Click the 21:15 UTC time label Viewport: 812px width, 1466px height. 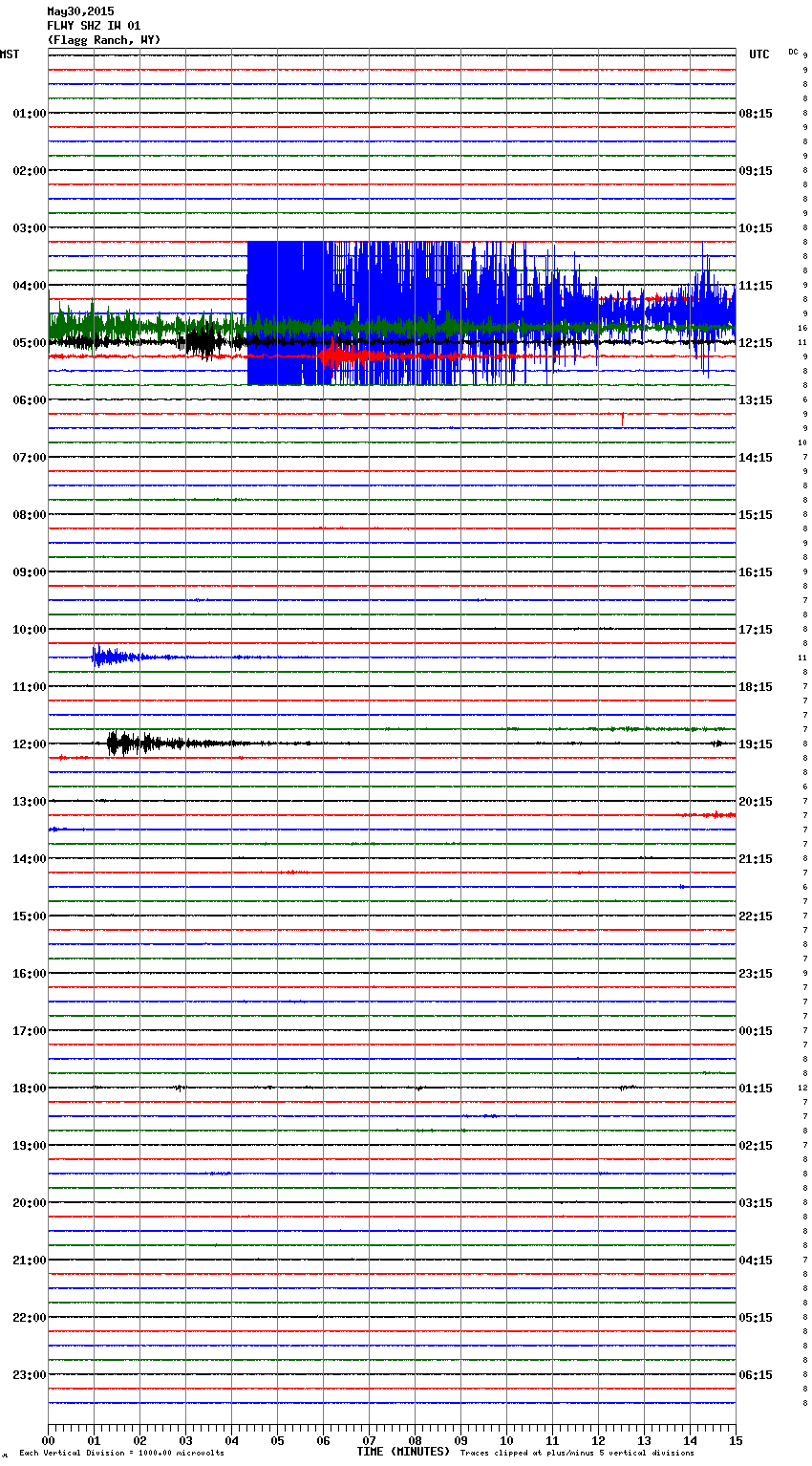click(x=756, y=859)
